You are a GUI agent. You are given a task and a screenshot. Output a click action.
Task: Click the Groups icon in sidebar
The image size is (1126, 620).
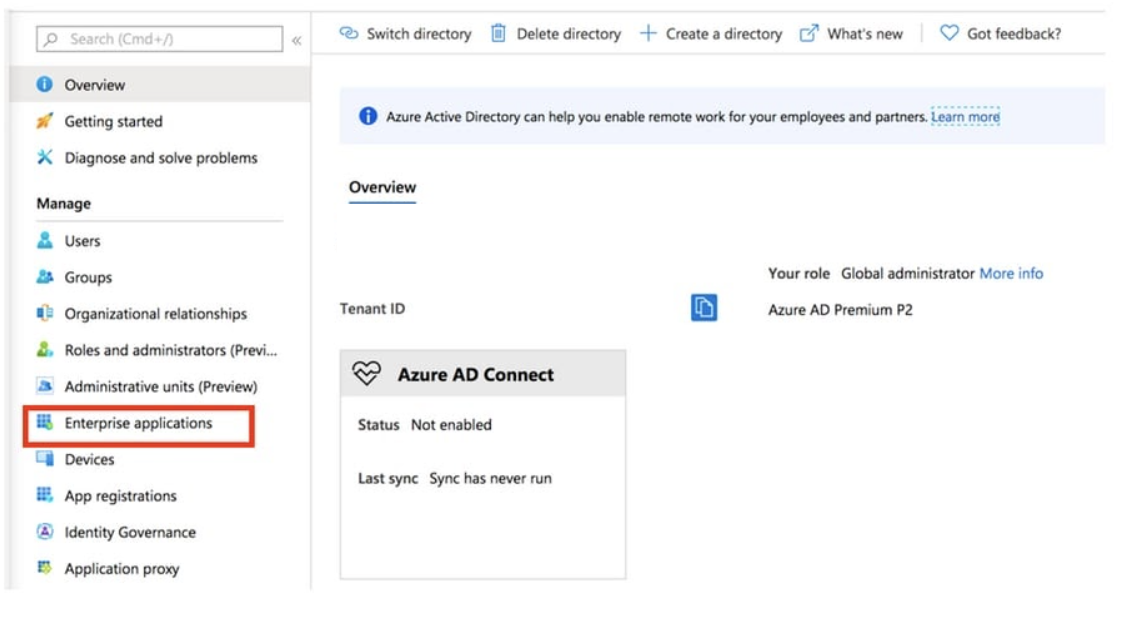tap(45, 277)
